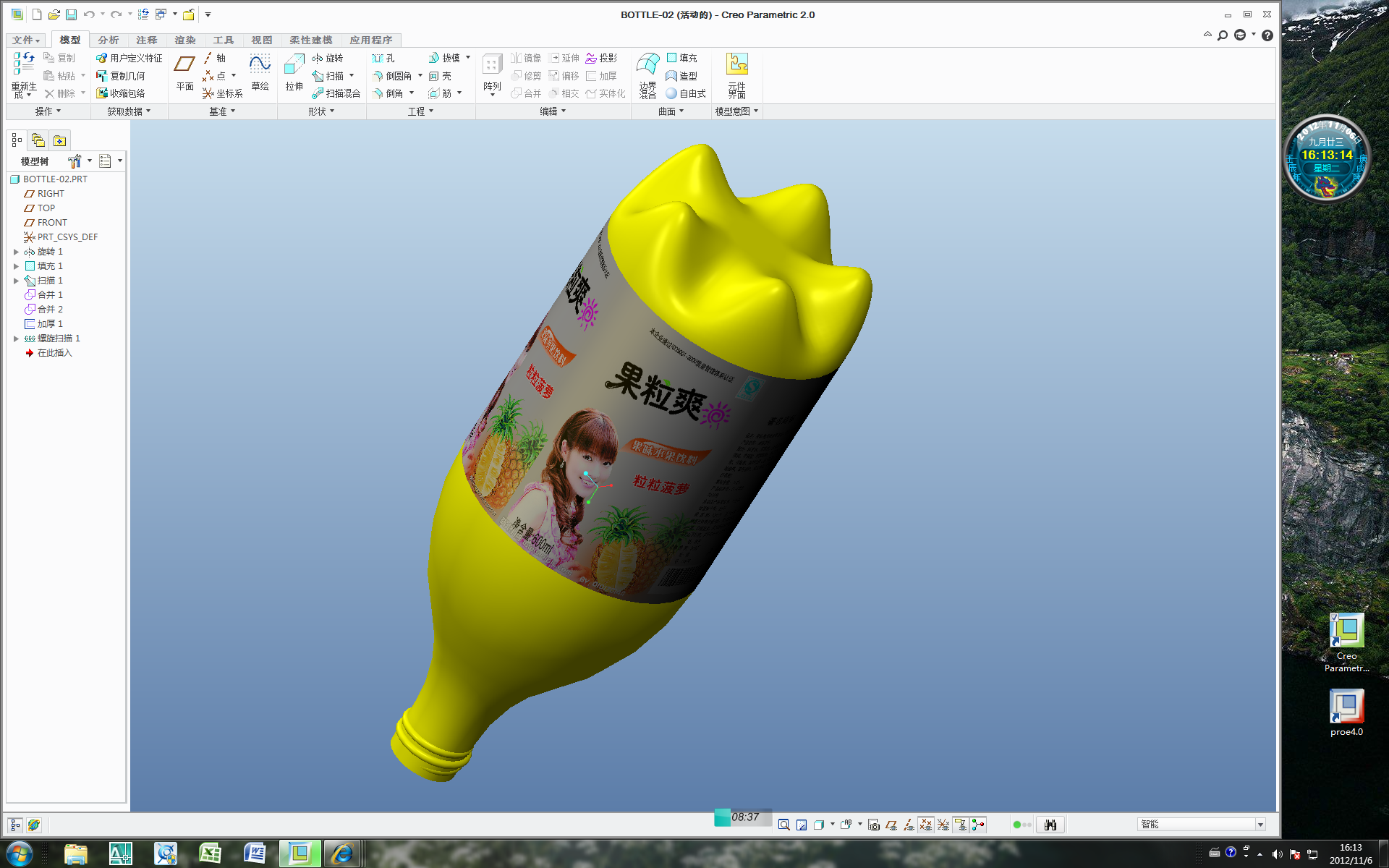Open saved views icon in graphics toolbar
1389x868 pixels.
click(x=846, y=825)
